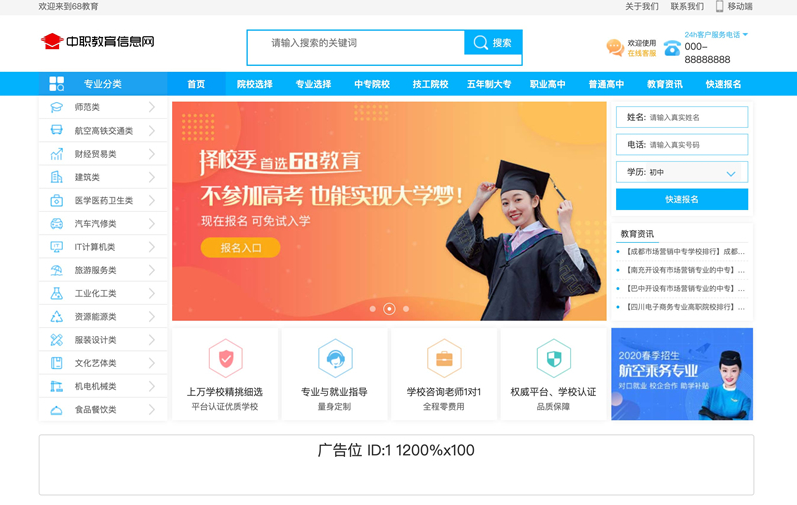Click the 财经贸易类 chart icon

pos(56,153)
